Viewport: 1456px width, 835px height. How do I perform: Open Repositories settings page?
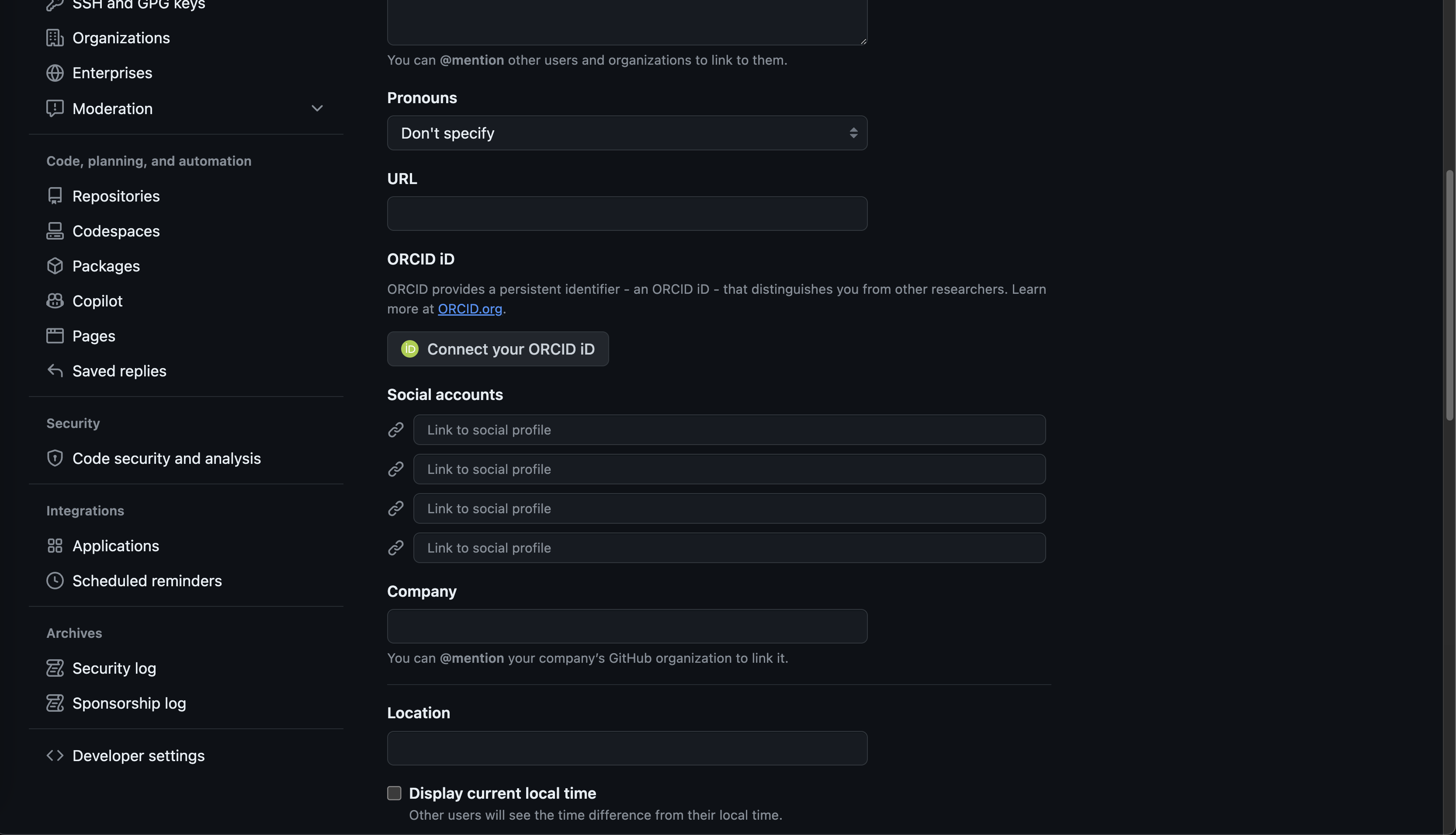[x=116, y=196]
